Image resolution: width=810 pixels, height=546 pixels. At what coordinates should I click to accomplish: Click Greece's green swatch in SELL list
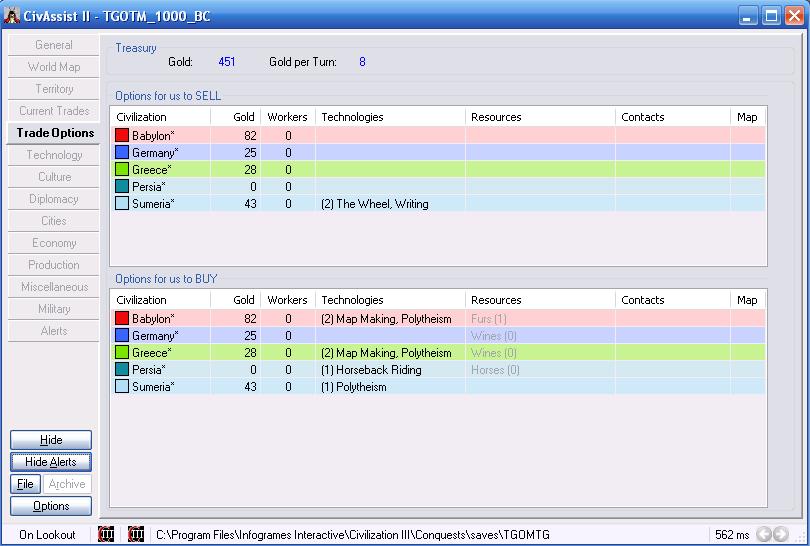coord(122,169)
